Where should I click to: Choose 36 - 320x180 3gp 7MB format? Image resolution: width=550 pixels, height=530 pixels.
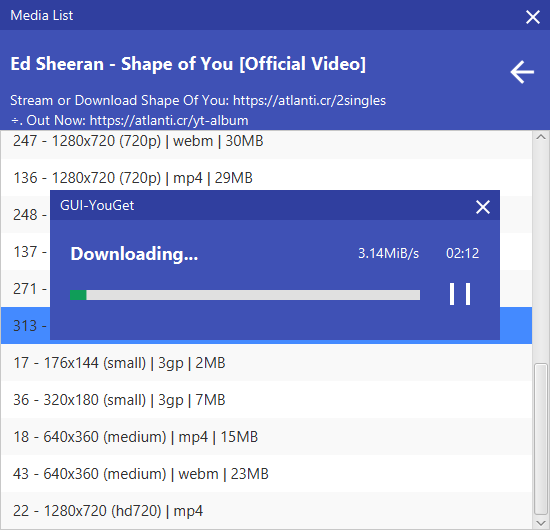tap(266, 400)
